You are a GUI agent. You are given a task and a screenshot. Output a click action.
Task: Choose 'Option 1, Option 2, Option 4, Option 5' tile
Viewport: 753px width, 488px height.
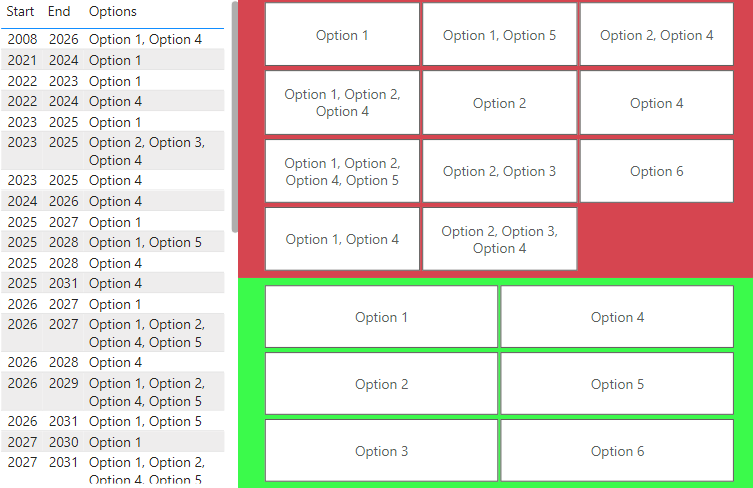tap(342, 171)
